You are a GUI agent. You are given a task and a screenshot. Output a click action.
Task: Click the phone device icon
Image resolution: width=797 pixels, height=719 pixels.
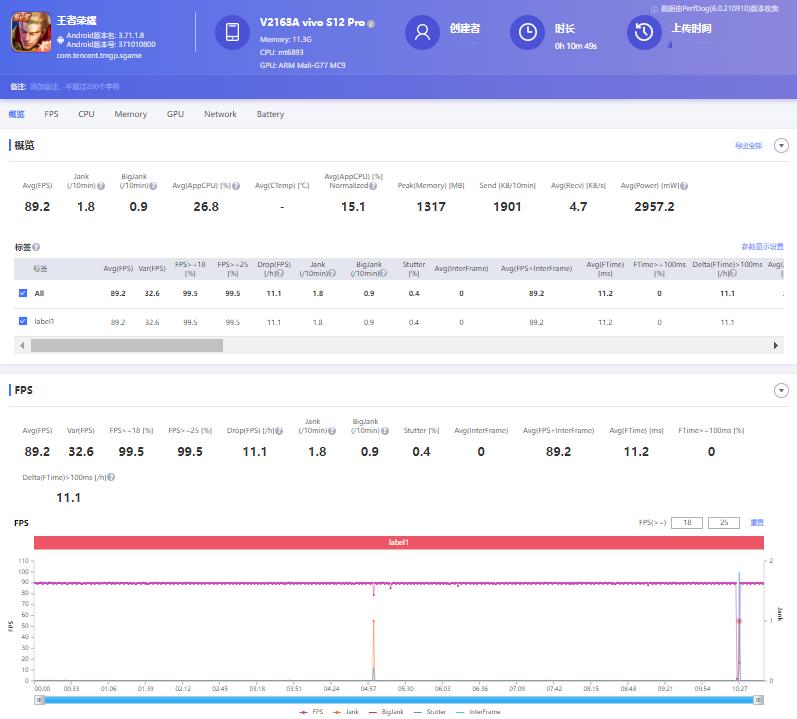coord(232,33)
